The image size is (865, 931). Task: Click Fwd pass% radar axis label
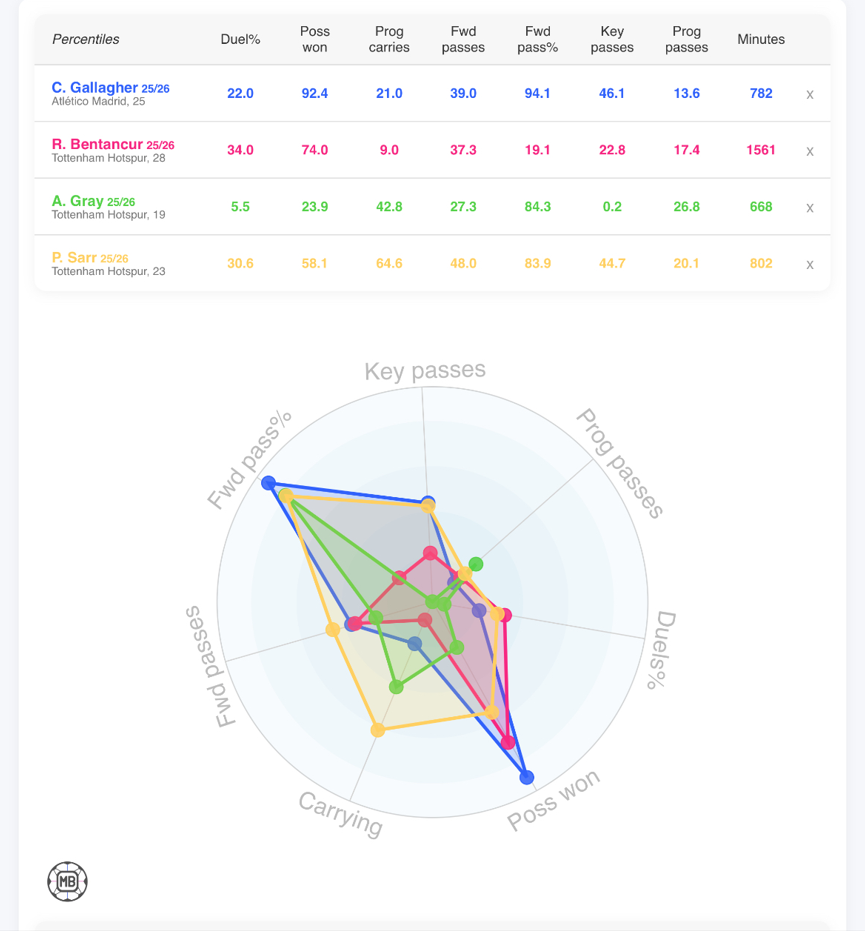pyautogui.click(x=250, y=459)
